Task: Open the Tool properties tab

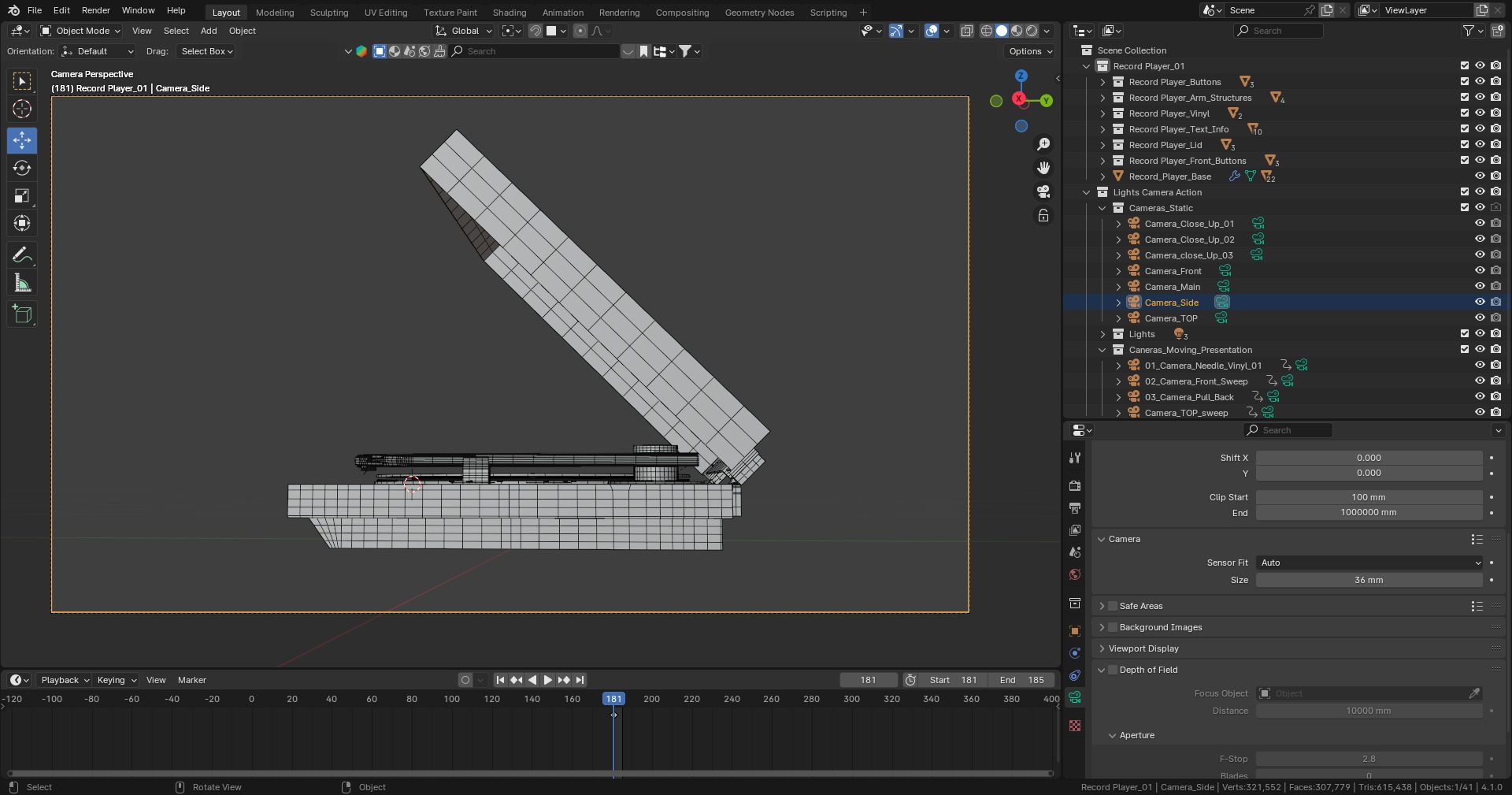Action: click(x=1075, y=458)
